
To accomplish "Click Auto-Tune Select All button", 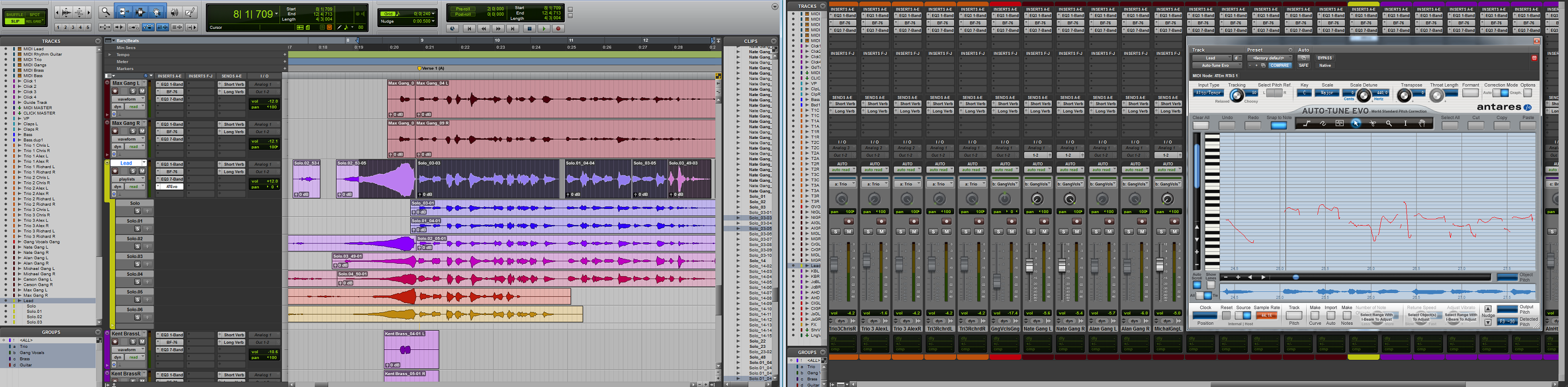I will tap(1450, 125).
